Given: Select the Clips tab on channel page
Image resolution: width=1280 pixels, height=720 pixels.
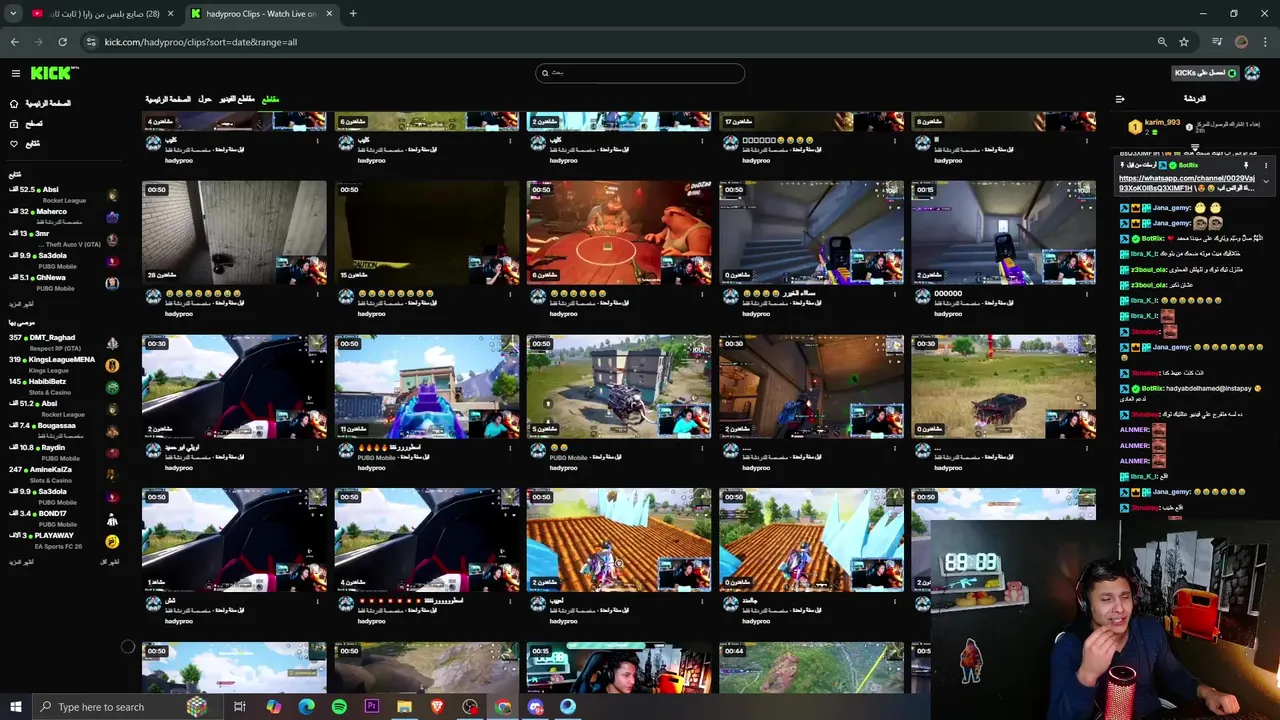Looking at the screenshot, I should point(270,99).
